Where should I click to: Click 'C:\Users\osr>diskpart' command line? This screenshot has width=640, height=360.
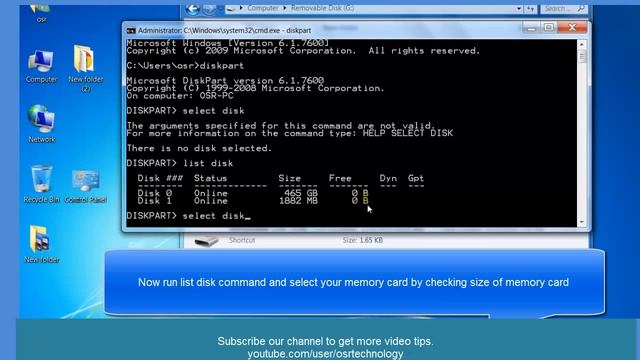[185, 66]
